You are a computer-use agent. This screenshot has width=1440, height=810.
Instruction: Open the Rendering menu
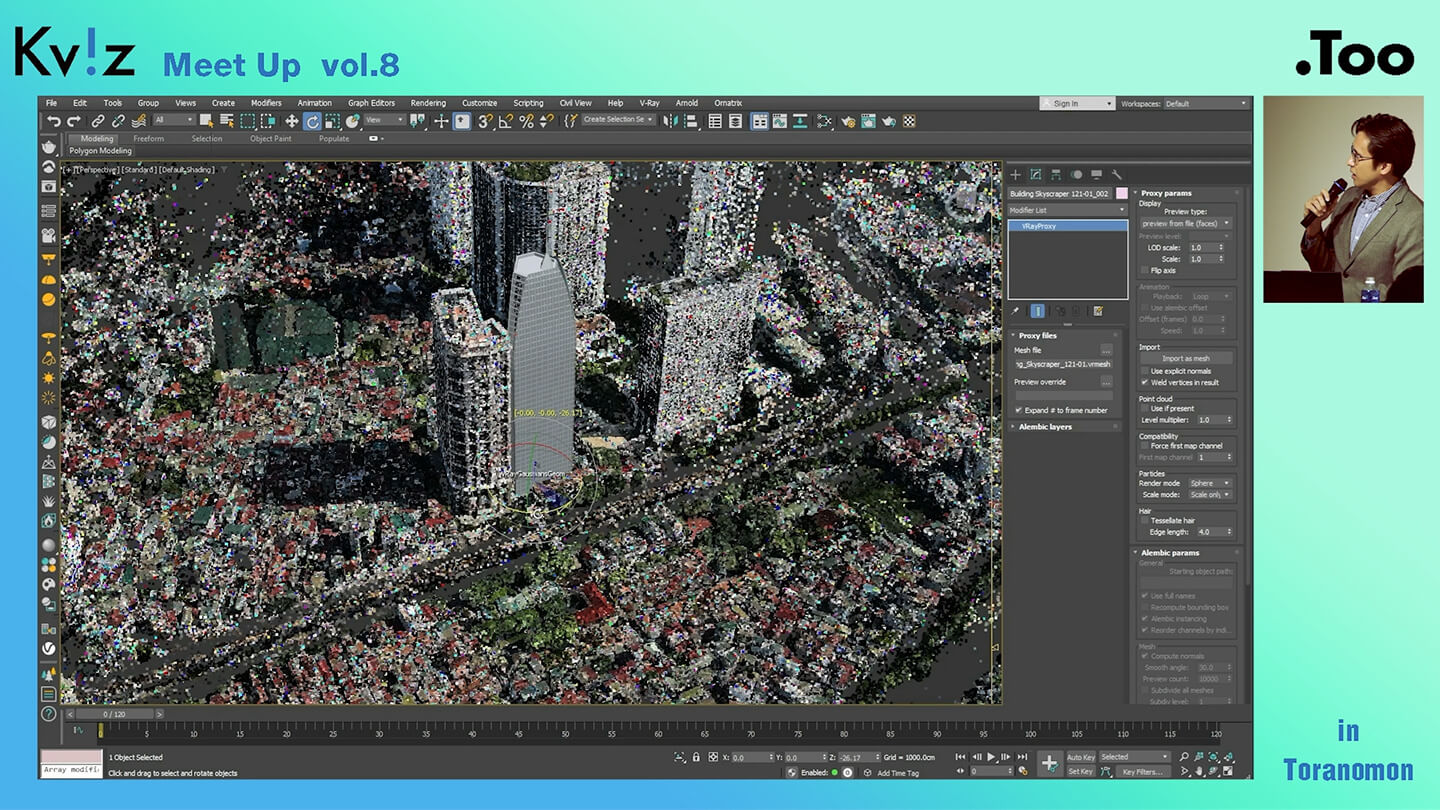pyautogui.click(x=428, y=103)
